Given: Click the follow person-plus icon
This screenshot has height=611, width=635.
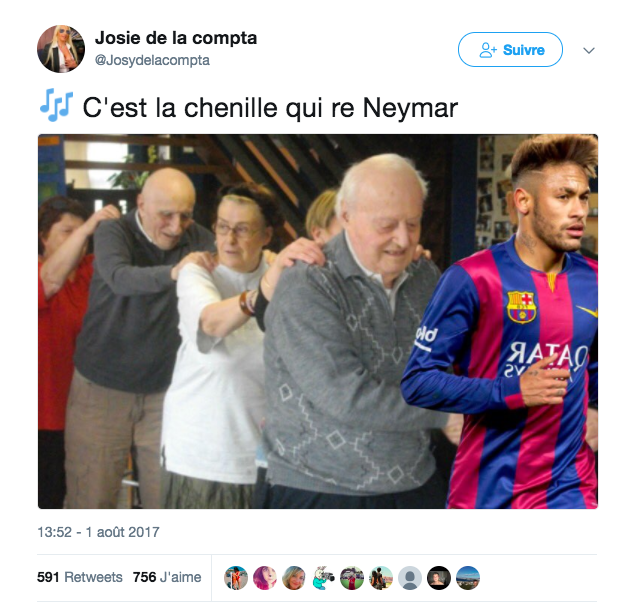Looking at the screenshot, I should (x=488, y=50).
